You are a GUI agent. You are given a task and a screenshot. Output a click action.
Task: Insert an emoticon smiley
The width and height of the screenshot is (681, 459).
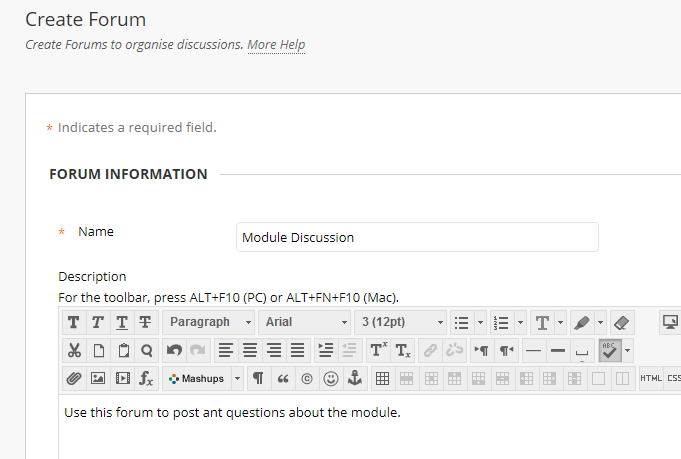[330, 378]
